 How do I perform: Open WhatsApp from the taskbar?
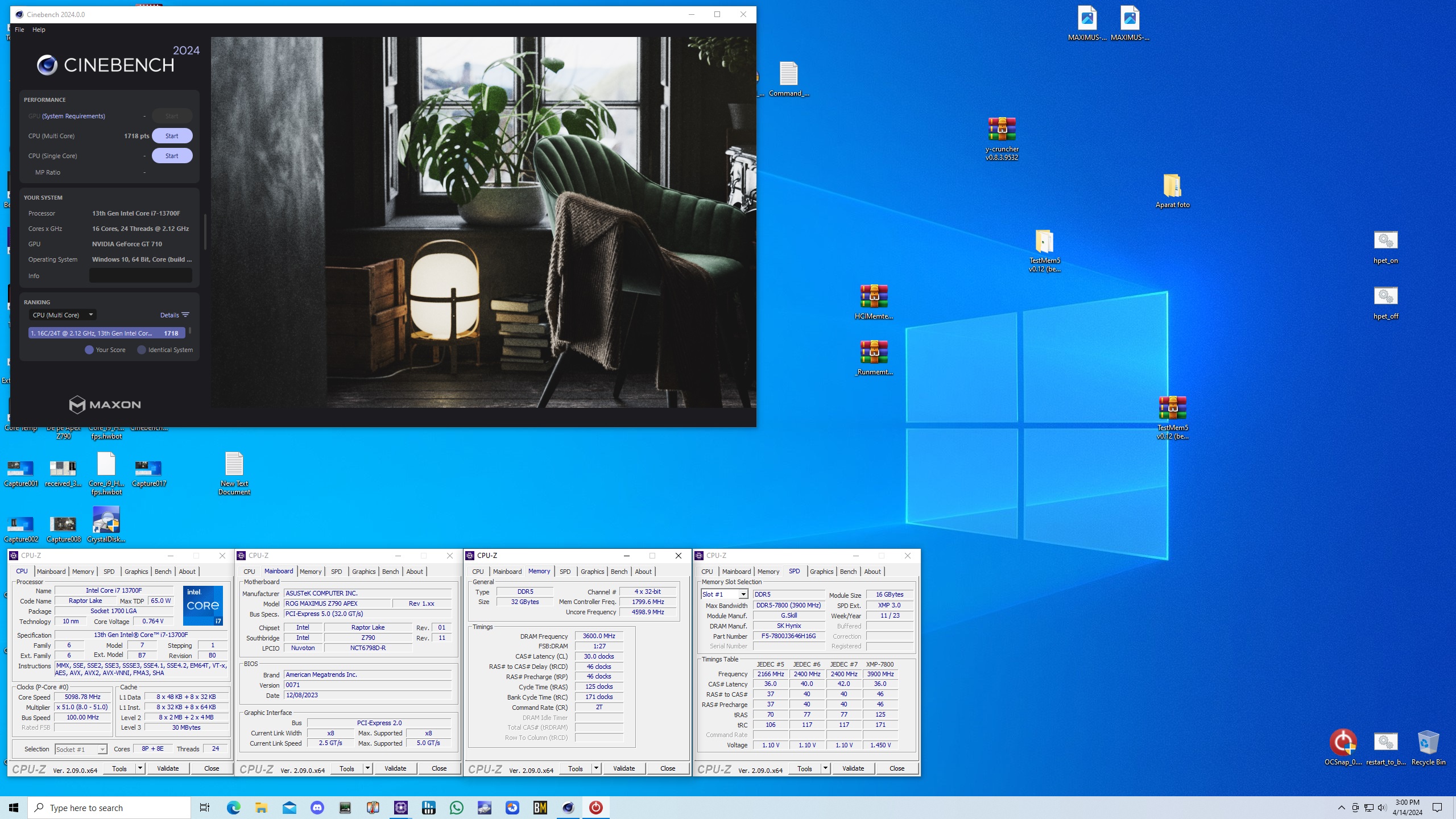(456, 808)
